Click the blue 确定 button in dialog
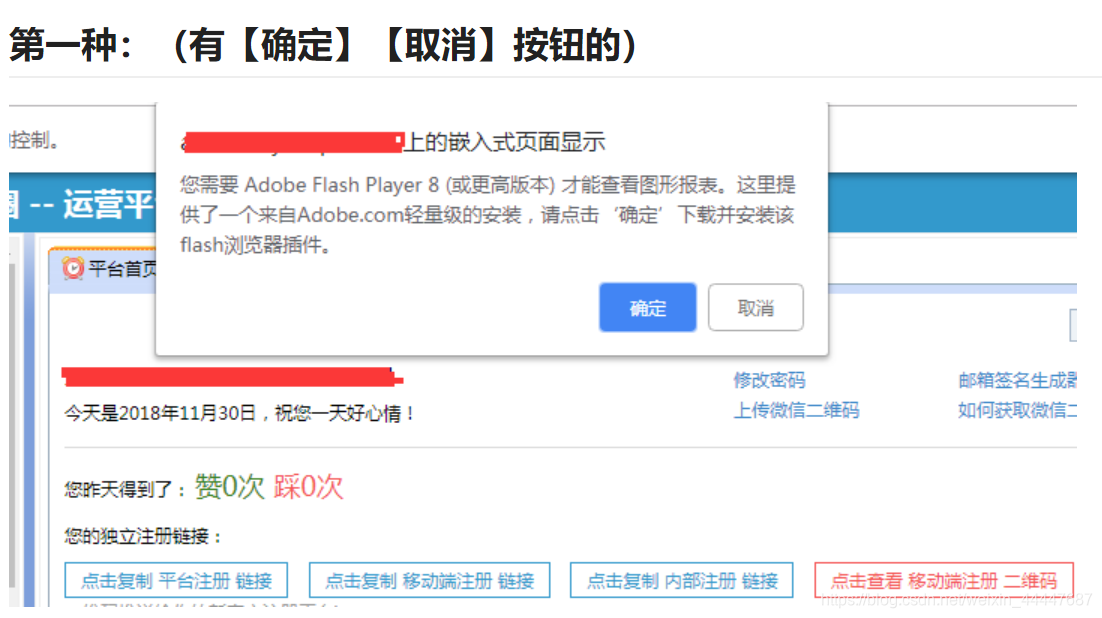 647,307
